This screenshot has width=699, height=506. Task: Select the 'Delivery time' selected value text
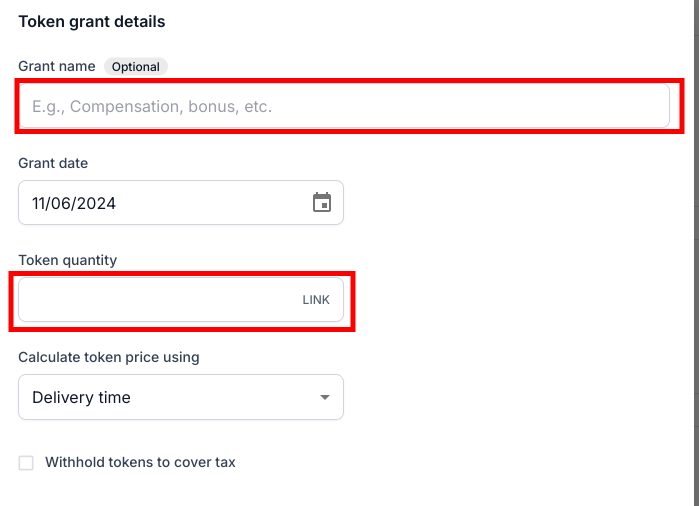[x=82, y=397]
